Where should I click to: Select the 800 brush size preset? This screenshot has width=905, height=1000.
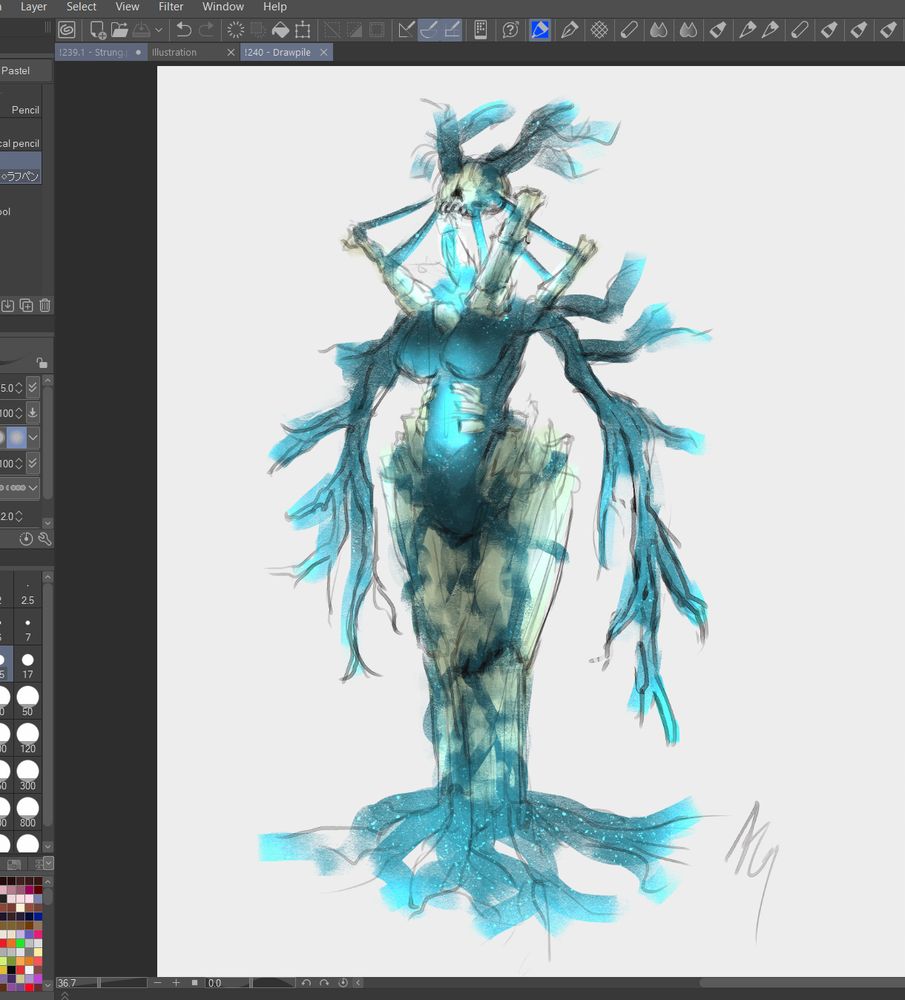(27, 810)
